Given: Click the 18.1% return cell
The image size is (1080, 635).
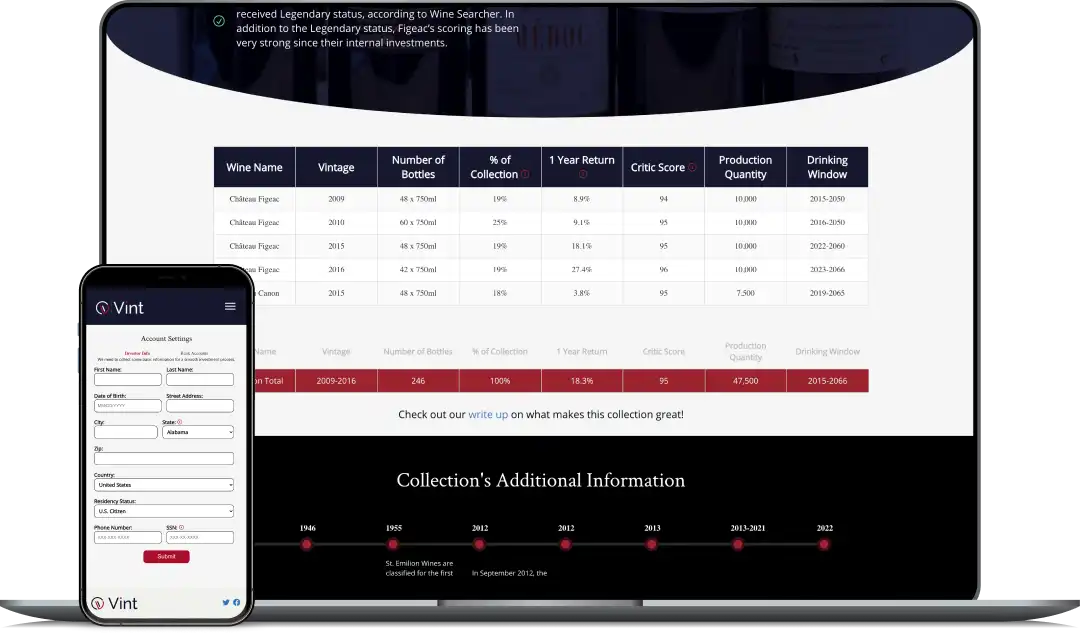Looking at the screenshot, I should coord(581,246).
